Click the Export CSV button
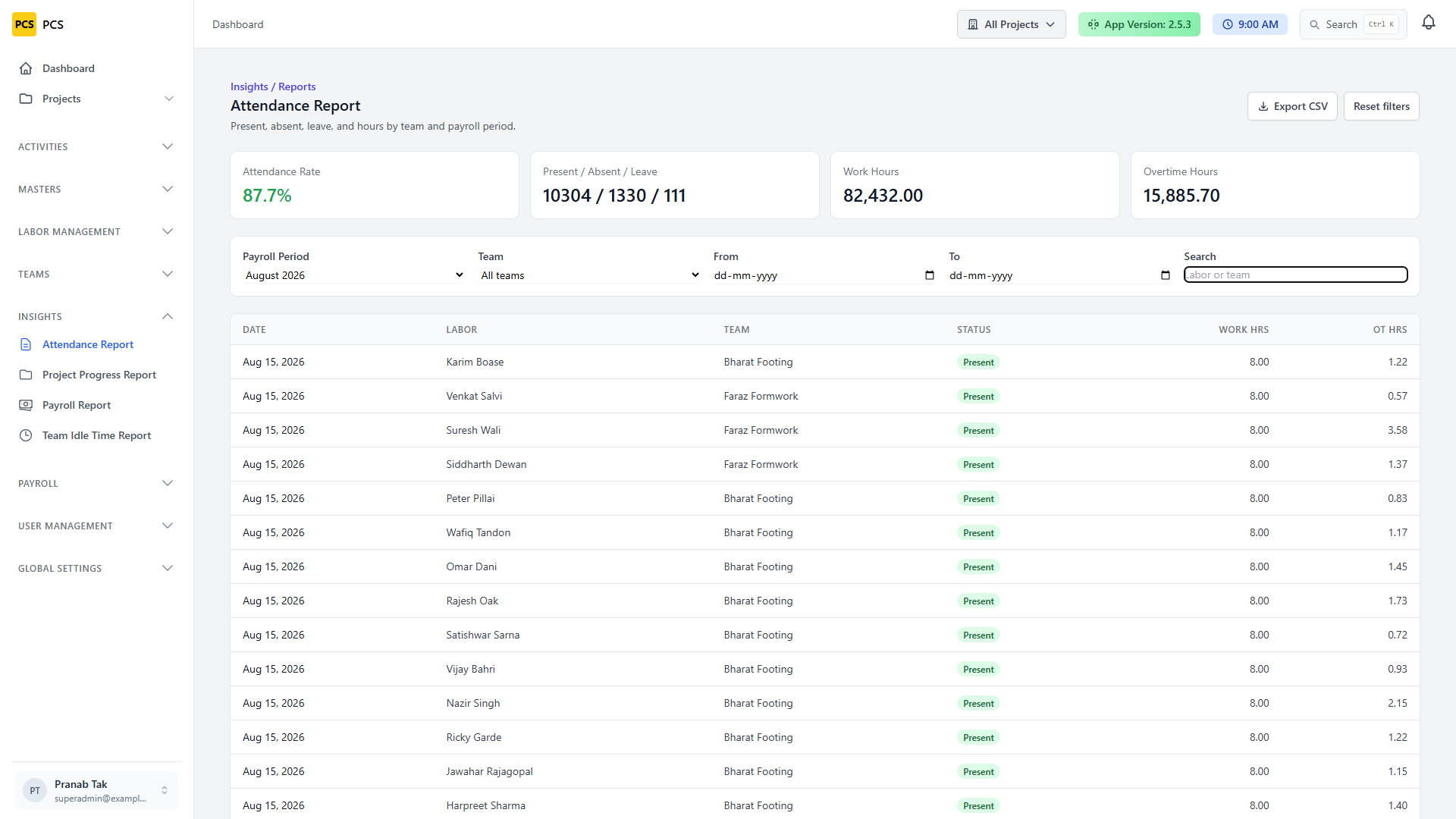The width and height of the screenshot is (1456, 819). click(x=1292, y=106)
